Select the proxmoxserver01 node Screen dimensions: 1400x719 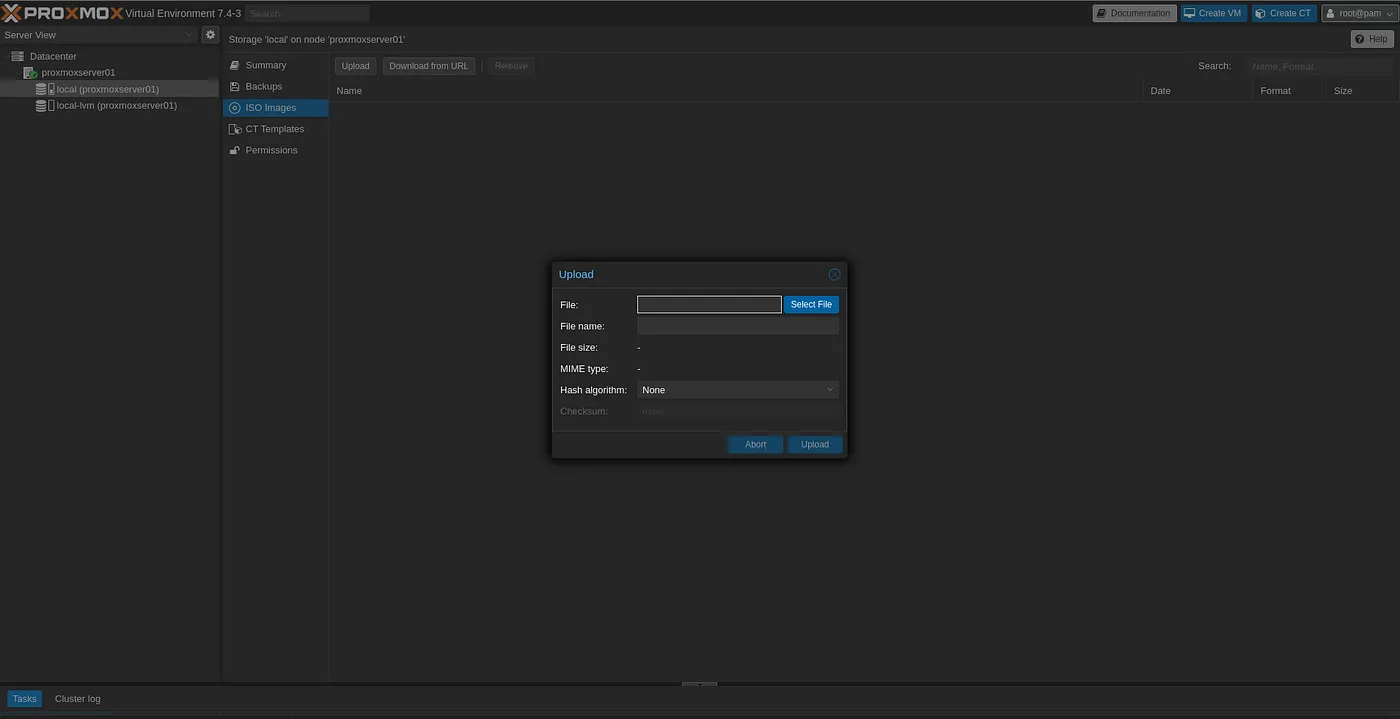[x=77, y=72]
